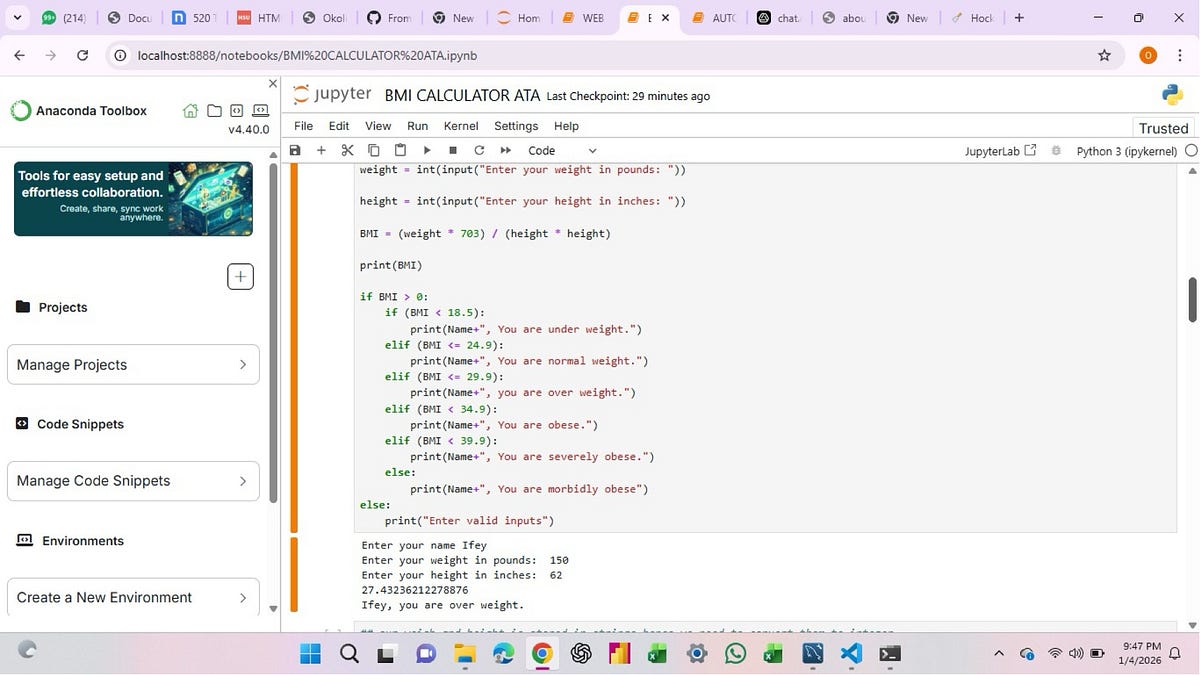Image resolution: width=1200 pixels, height=675 pixels.
Task: Open the taskbar clock showing 9:47 PM
Action: pos(1142,654)
